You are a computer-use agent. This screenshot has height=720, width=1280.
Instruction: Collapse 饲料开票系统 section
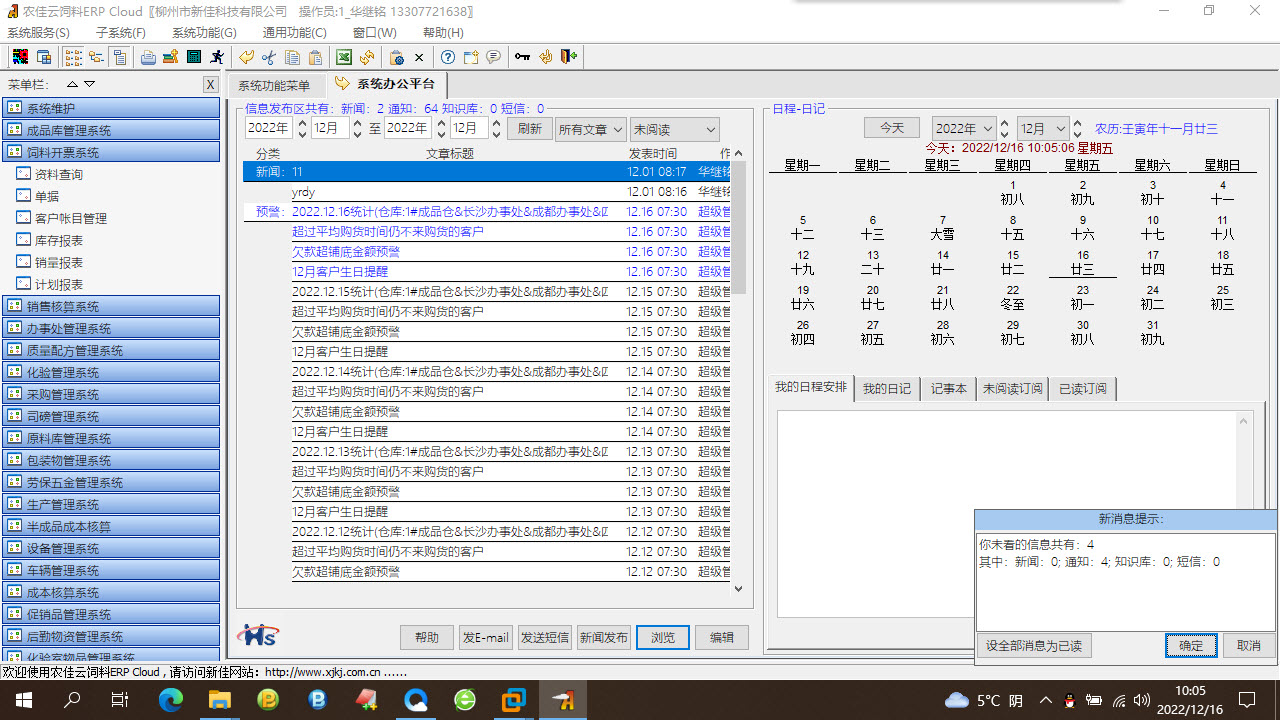[x=112, y=152]
